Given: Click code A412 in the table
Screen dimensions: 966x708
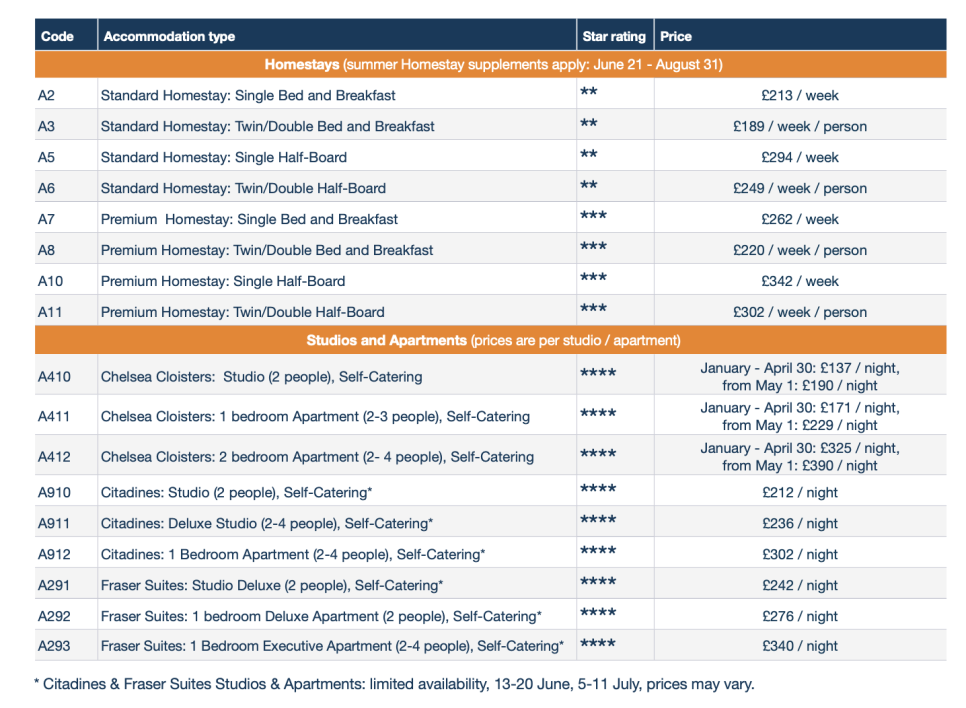Looking at the screenshot, I should click(54, 457).
